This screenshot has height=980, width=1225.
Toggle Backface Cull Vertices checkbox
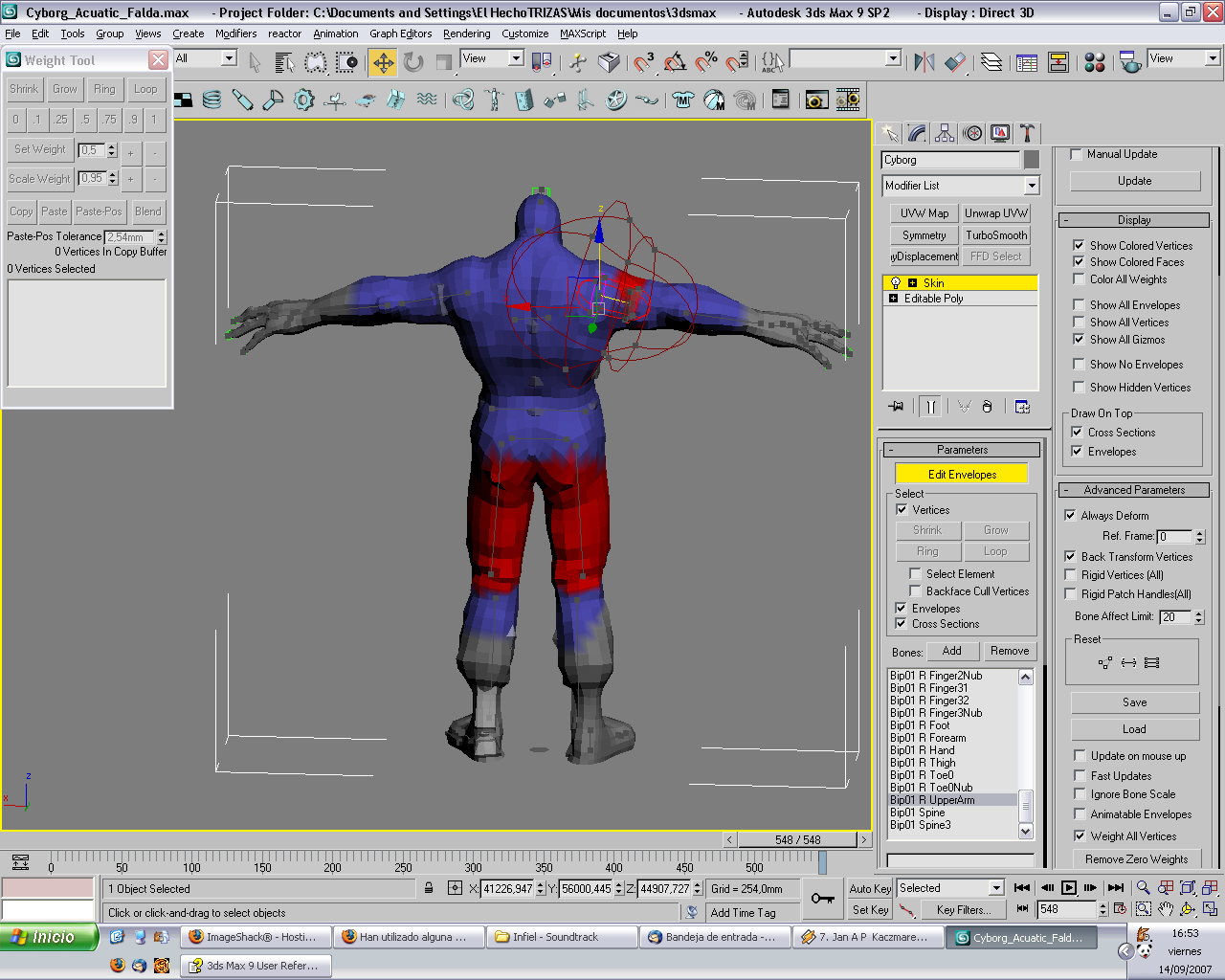(915, 591)
